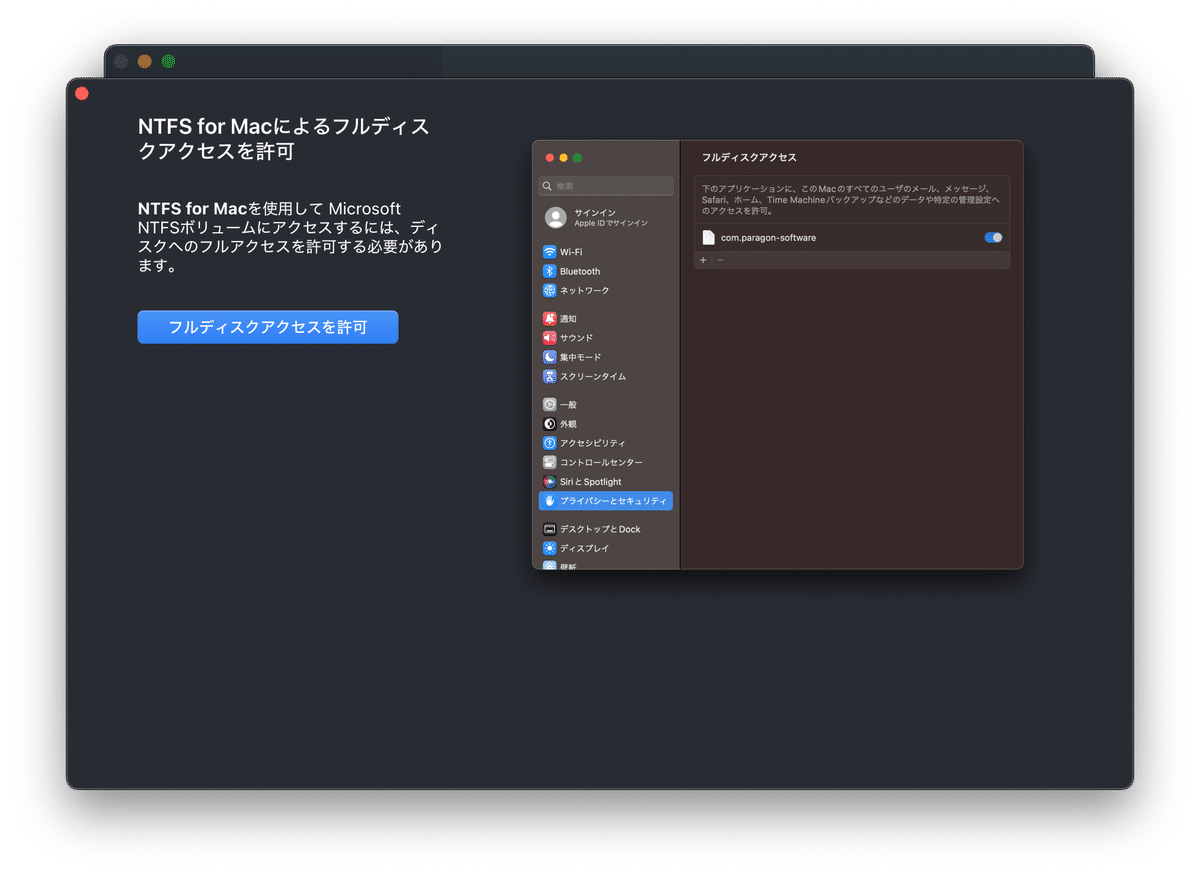The width and height of the screenshot is (1200, 877).
Task: Click the サウンド speaker icon
Action: point(549,338)
